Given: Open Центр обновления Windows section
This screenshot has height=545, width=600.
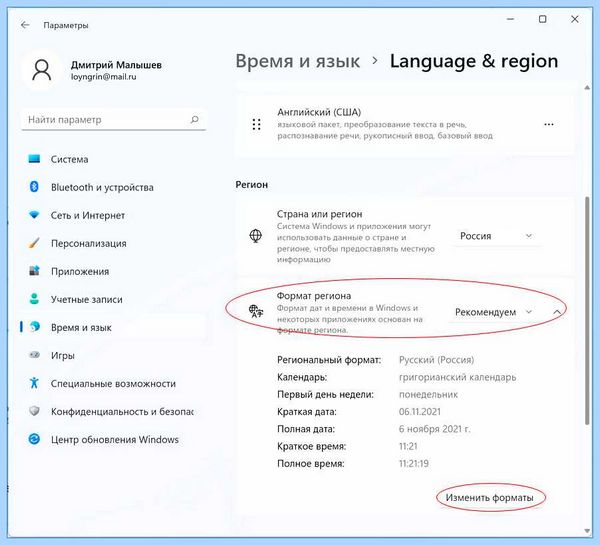Looking at the screenshot, I should pyautogui.click(x=113, y=439).
